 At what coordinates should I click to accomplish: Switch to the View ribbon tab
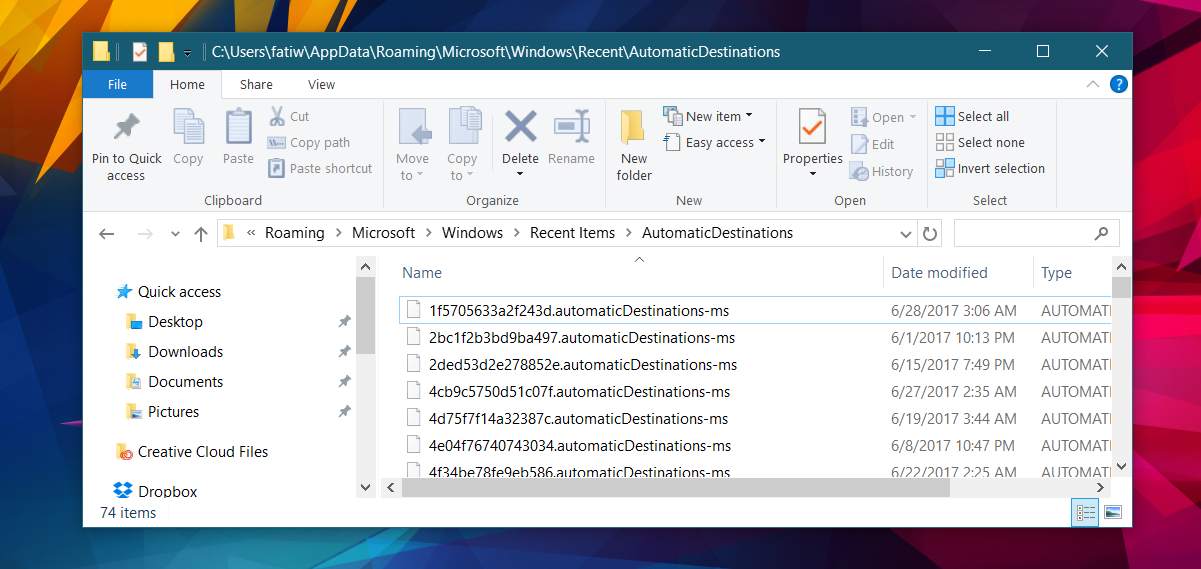click(321, 85)
